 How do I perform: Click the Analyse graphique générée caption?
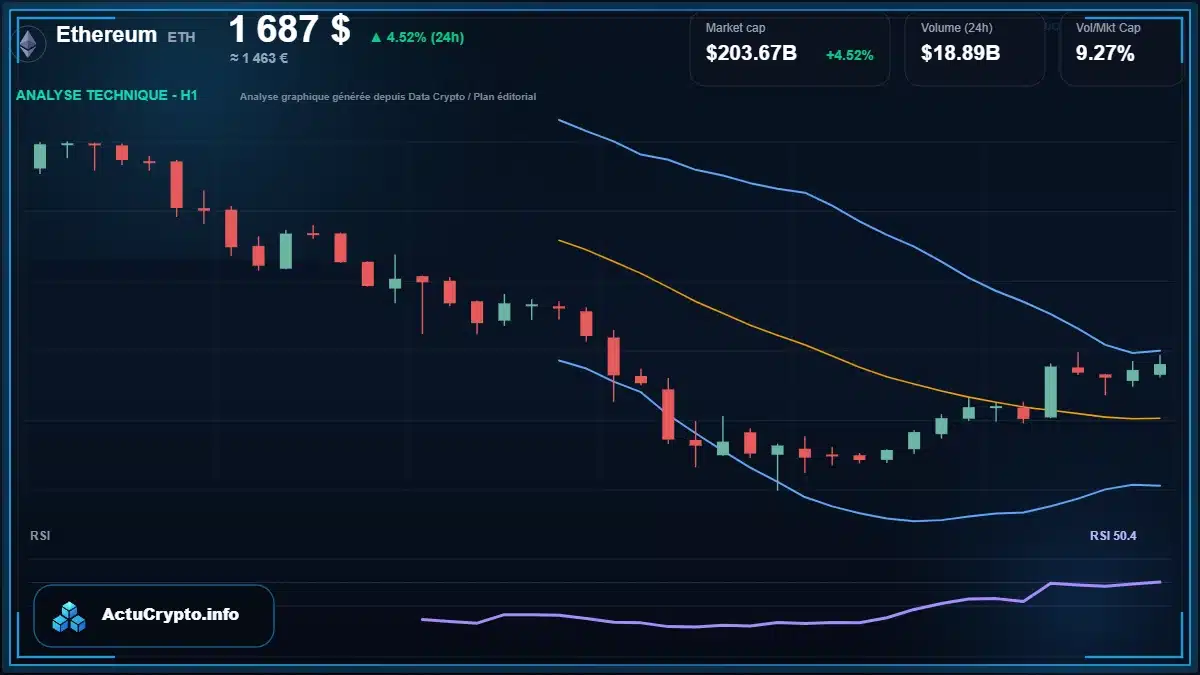388,97
